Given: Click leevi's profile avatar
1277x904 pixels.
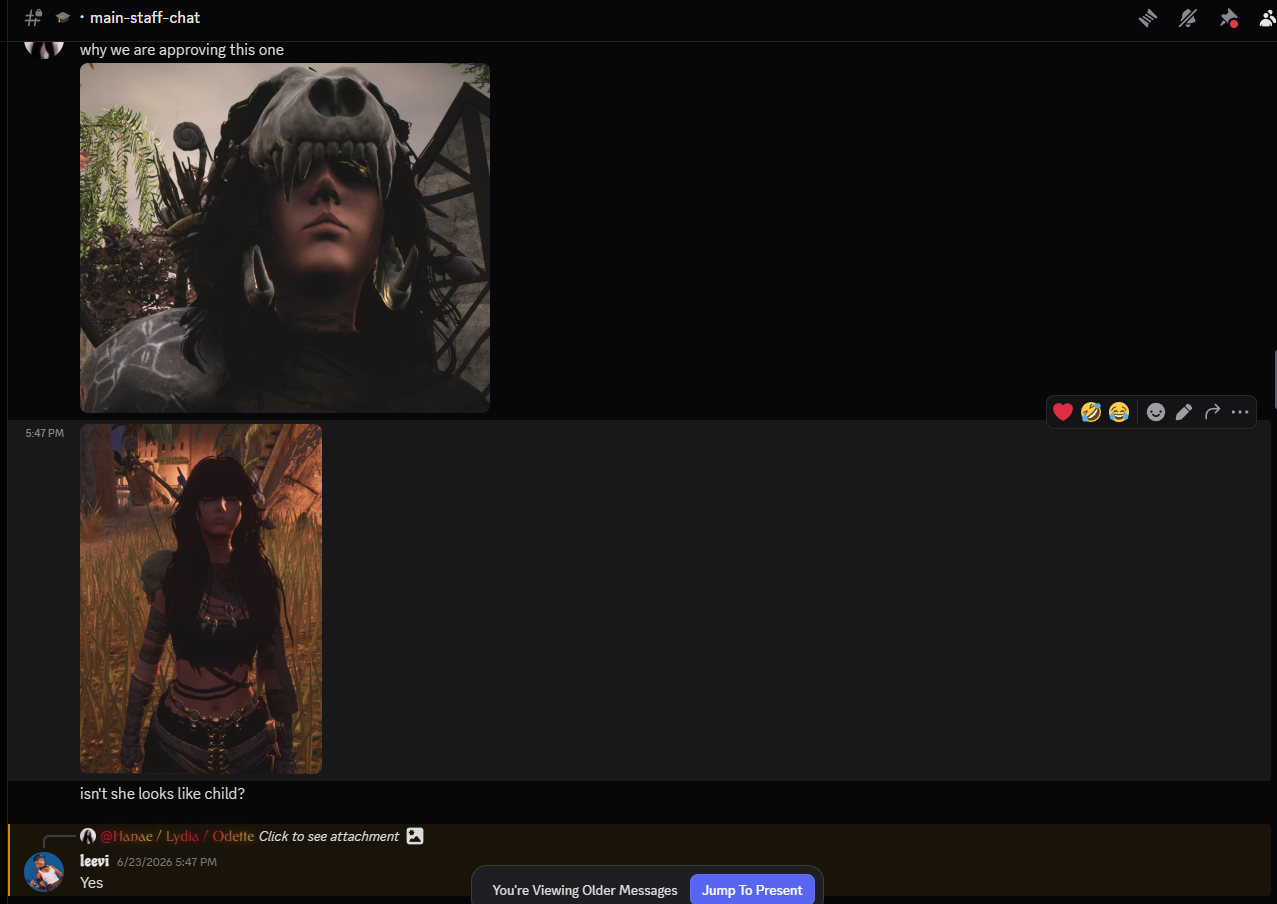Looking at the screenshot, I should 44,872.
